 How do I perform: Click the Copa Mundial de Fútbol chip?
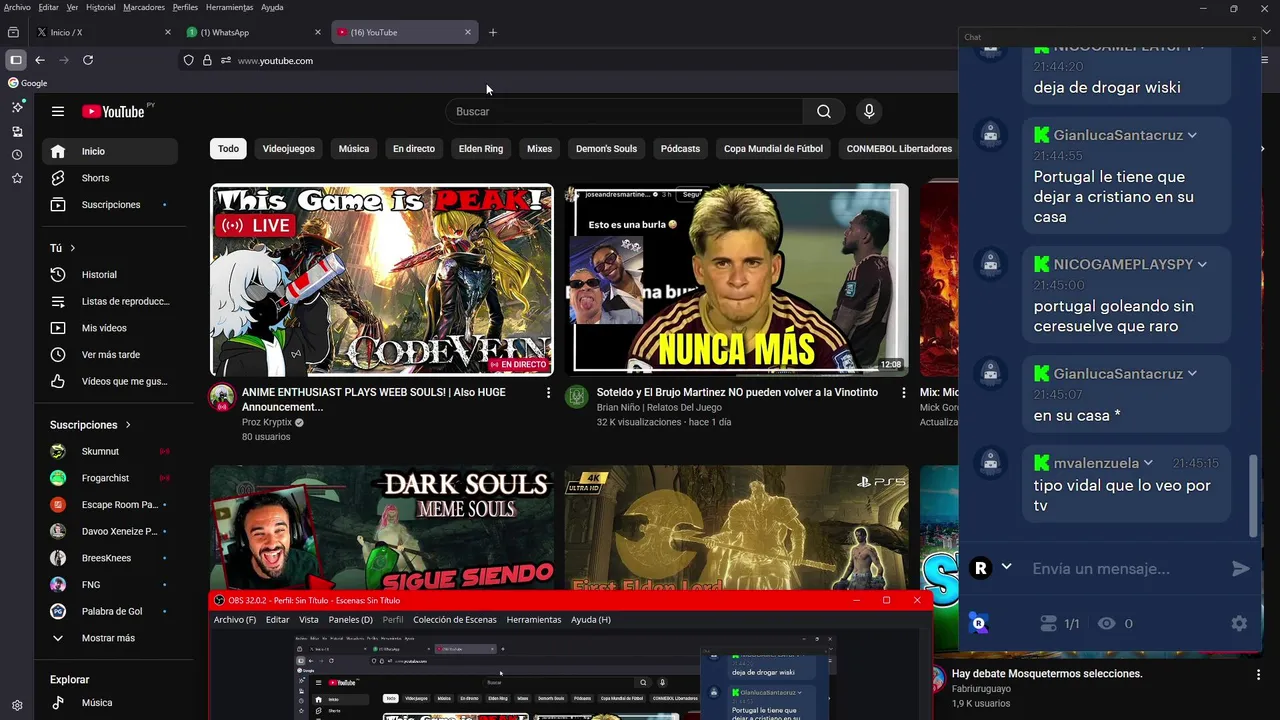pyautogui.click(x=774, y=149)
